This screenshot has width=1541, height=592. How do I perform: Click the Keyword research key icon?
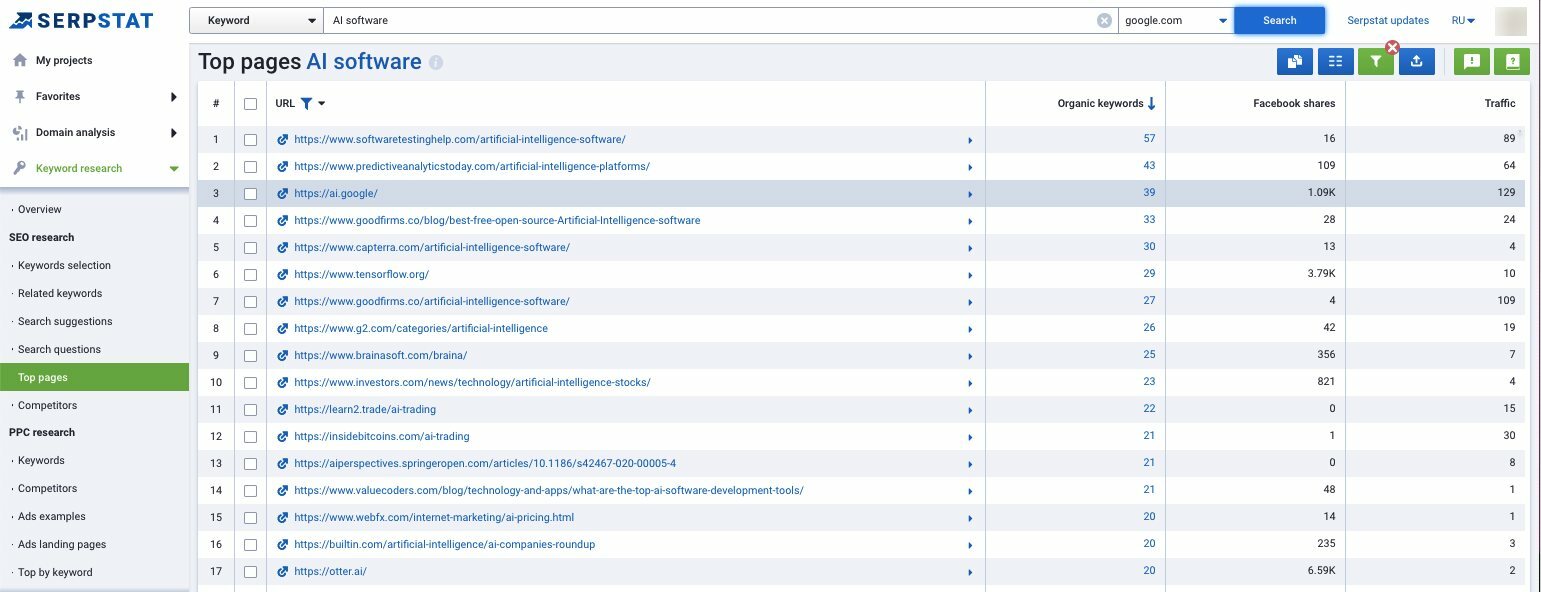pos(20,168)
